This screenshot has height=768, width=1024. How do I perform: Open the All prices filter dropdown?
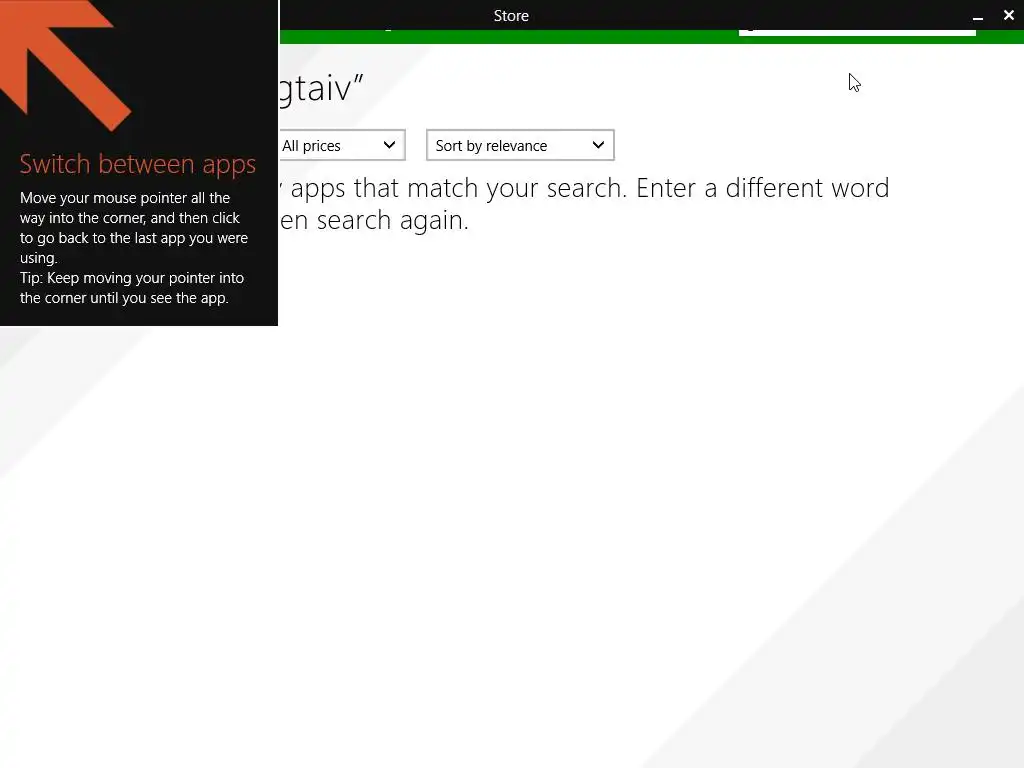342,145
